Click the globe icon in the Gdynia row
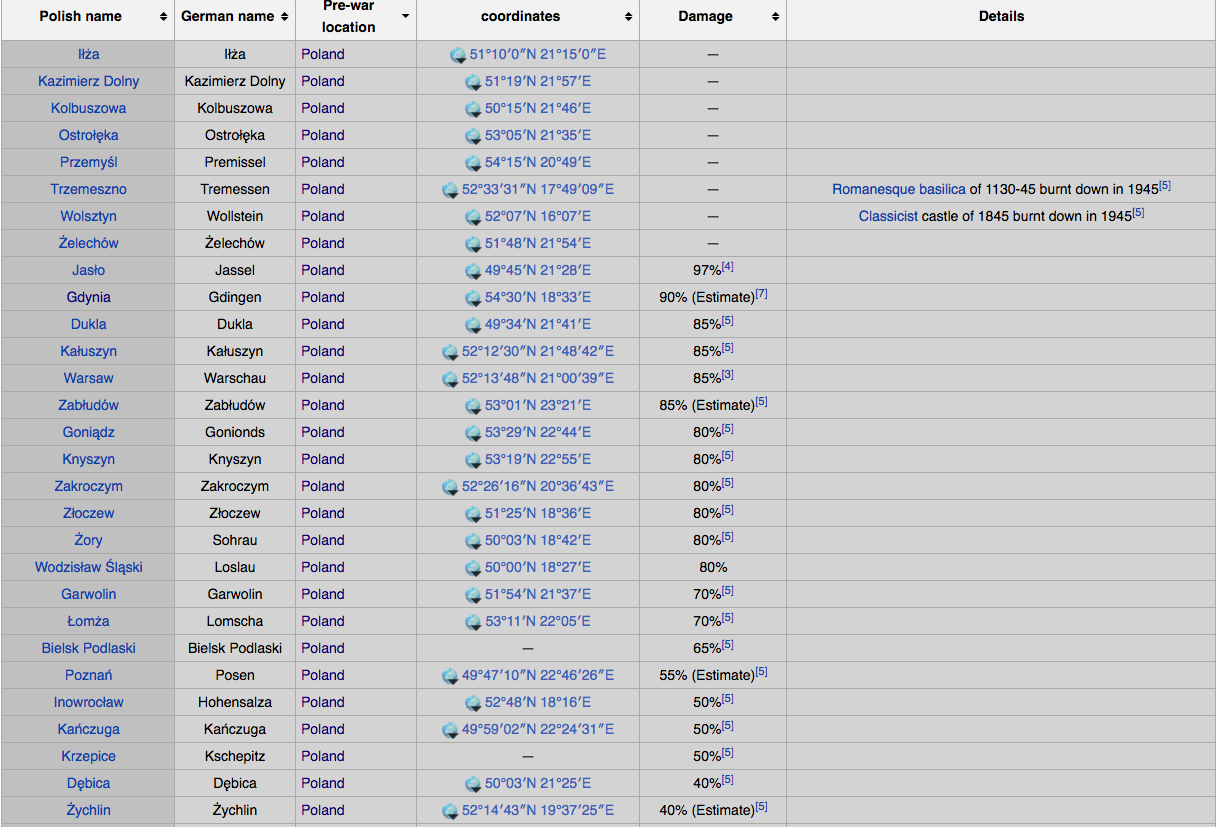This screenshot has width=1217, height=827. [x=473, y=298]
